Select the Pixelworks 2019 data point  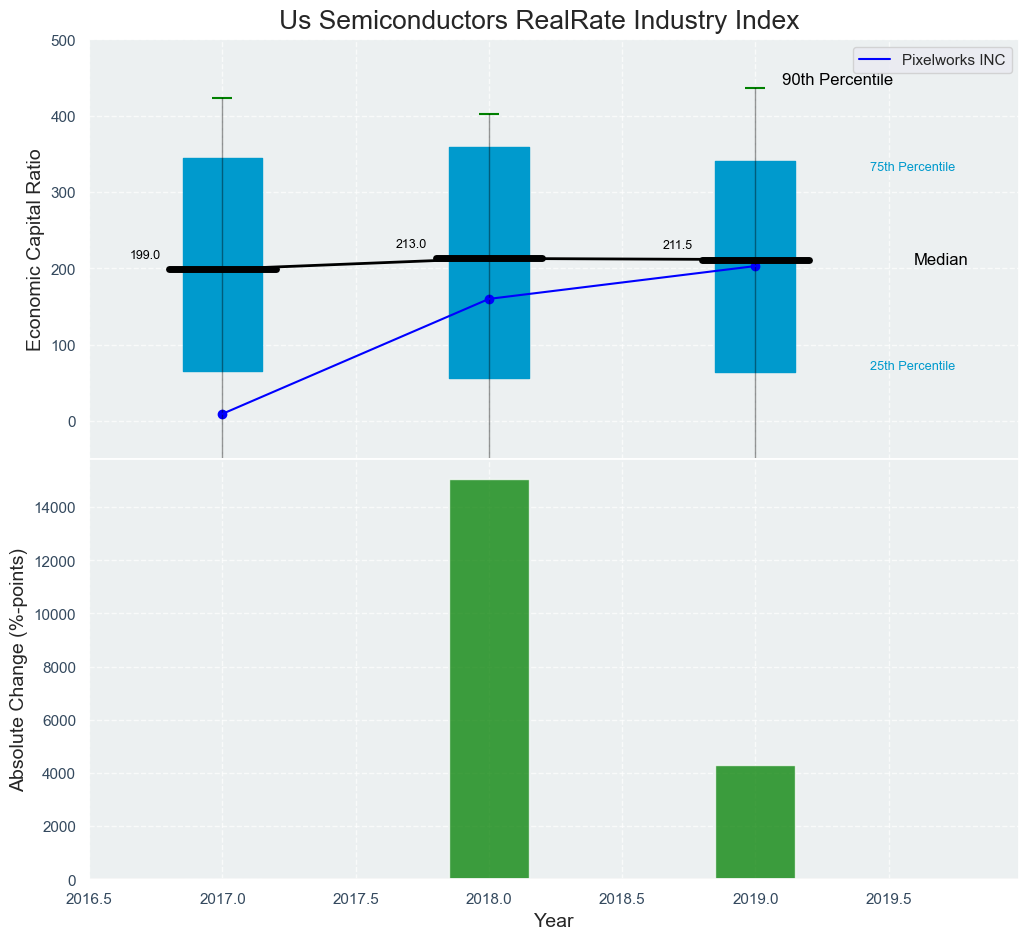(755, 267)
